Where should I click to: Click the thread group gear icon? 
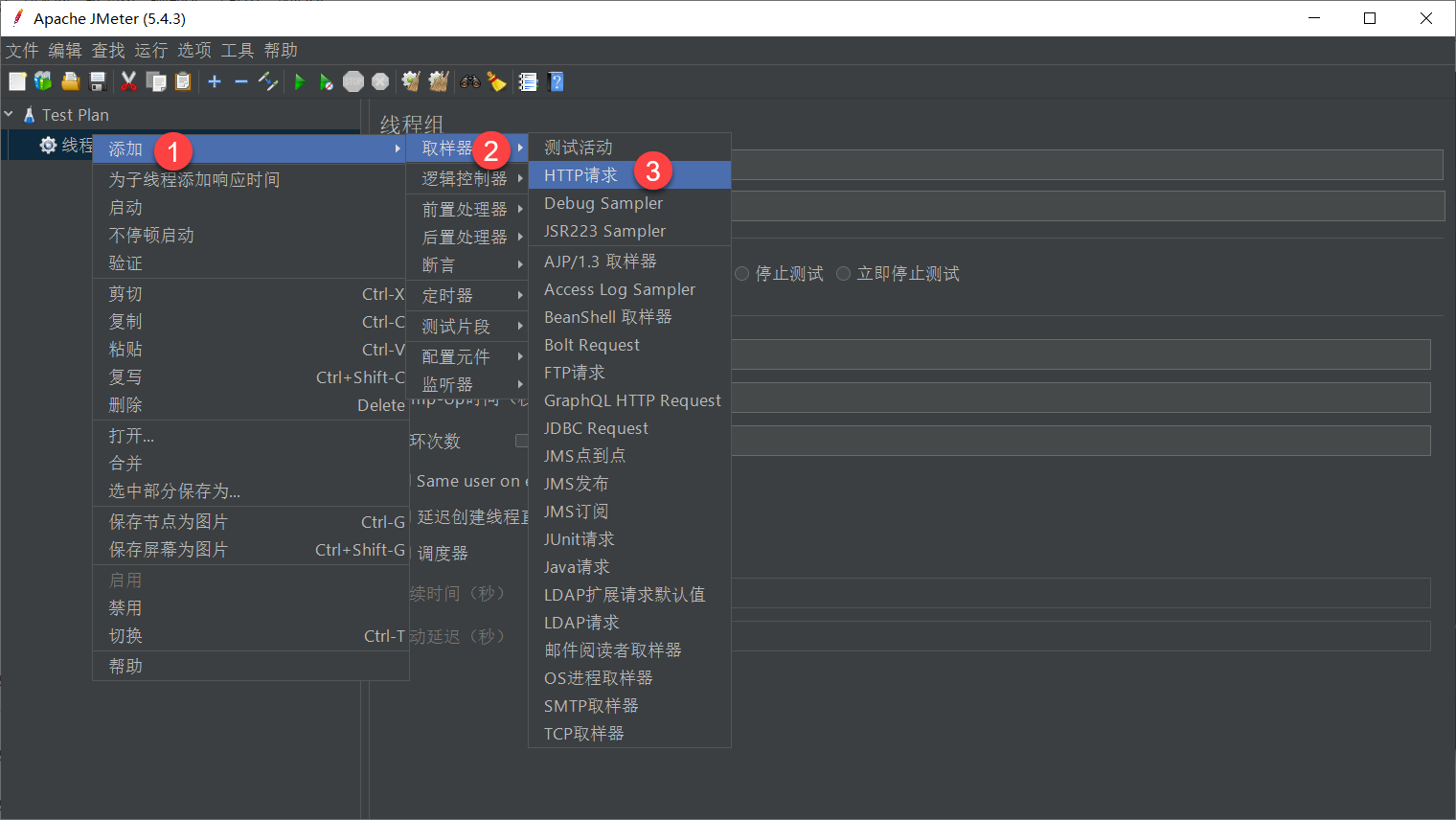(48, 145)
